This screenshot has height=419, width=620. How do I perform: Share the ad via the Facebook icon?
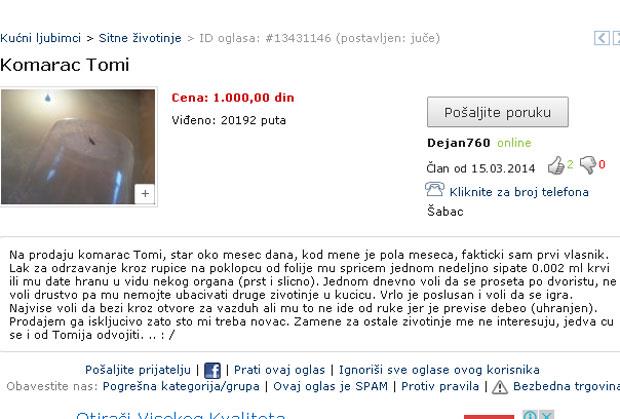(x=212, y=371)
